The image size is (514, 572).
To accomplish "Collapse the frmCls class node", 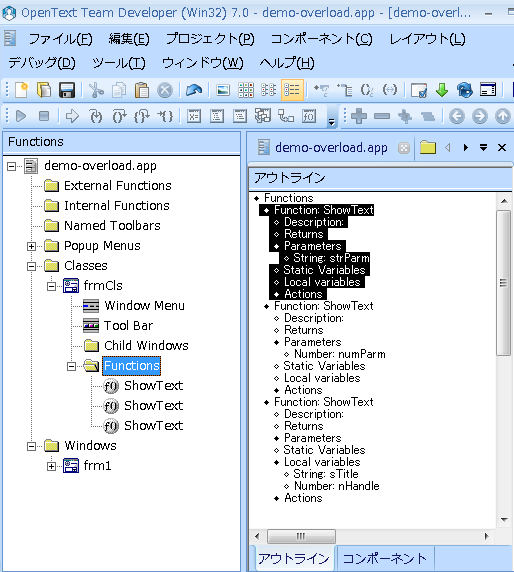I will [x=51, y=286].
